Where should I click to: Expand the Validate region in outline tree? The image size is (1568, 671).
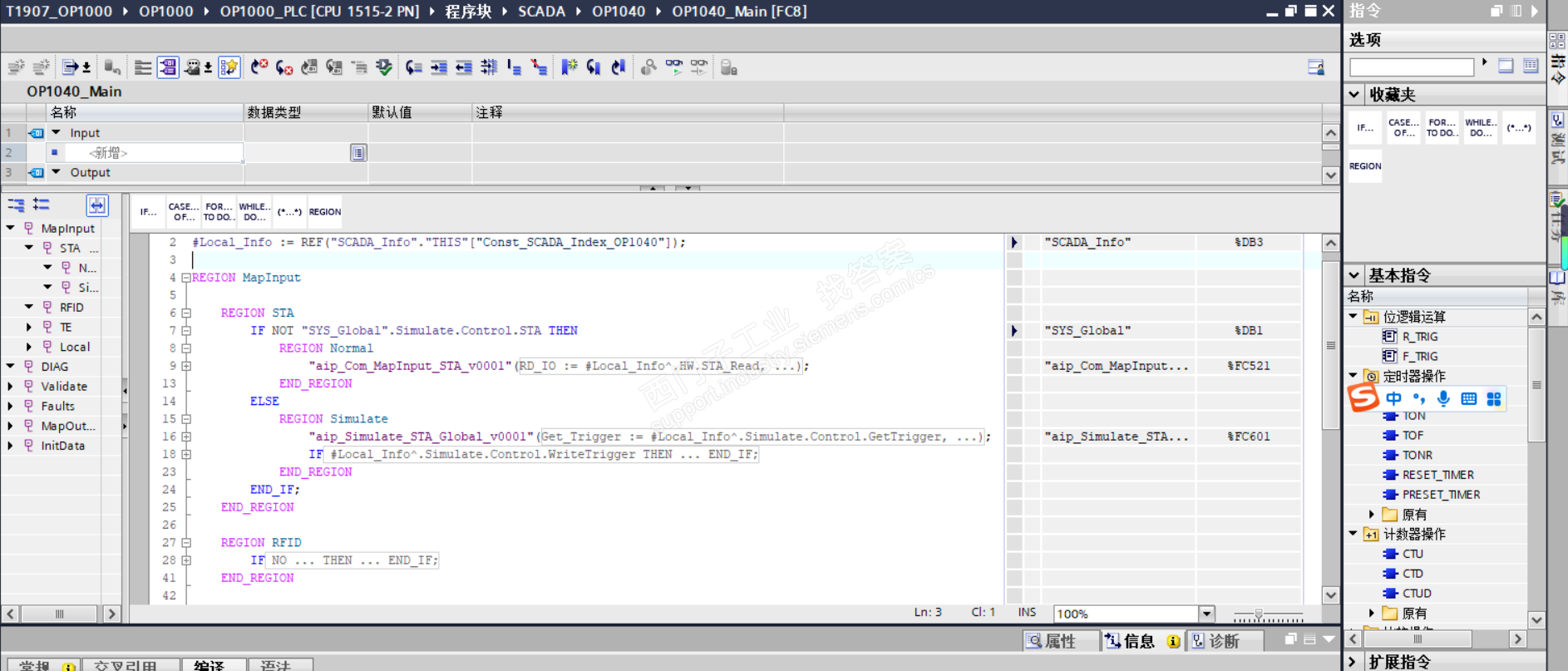[10, 387]
